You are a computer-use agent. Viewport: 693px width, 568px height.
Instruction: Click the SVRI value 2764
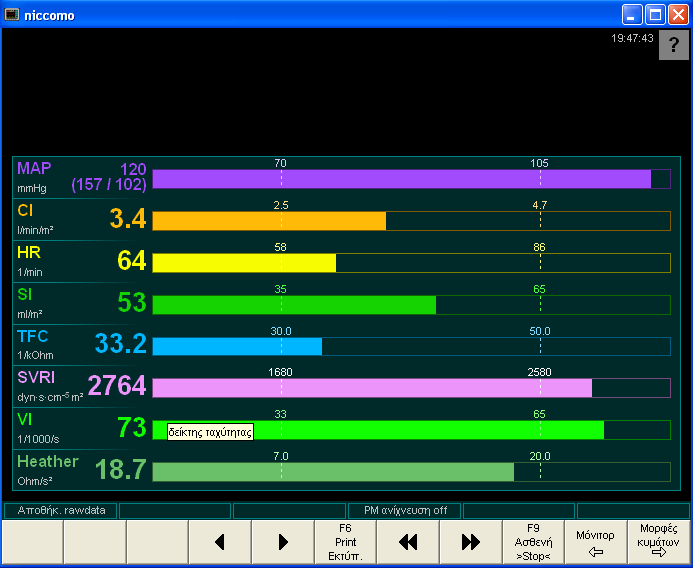117,385
